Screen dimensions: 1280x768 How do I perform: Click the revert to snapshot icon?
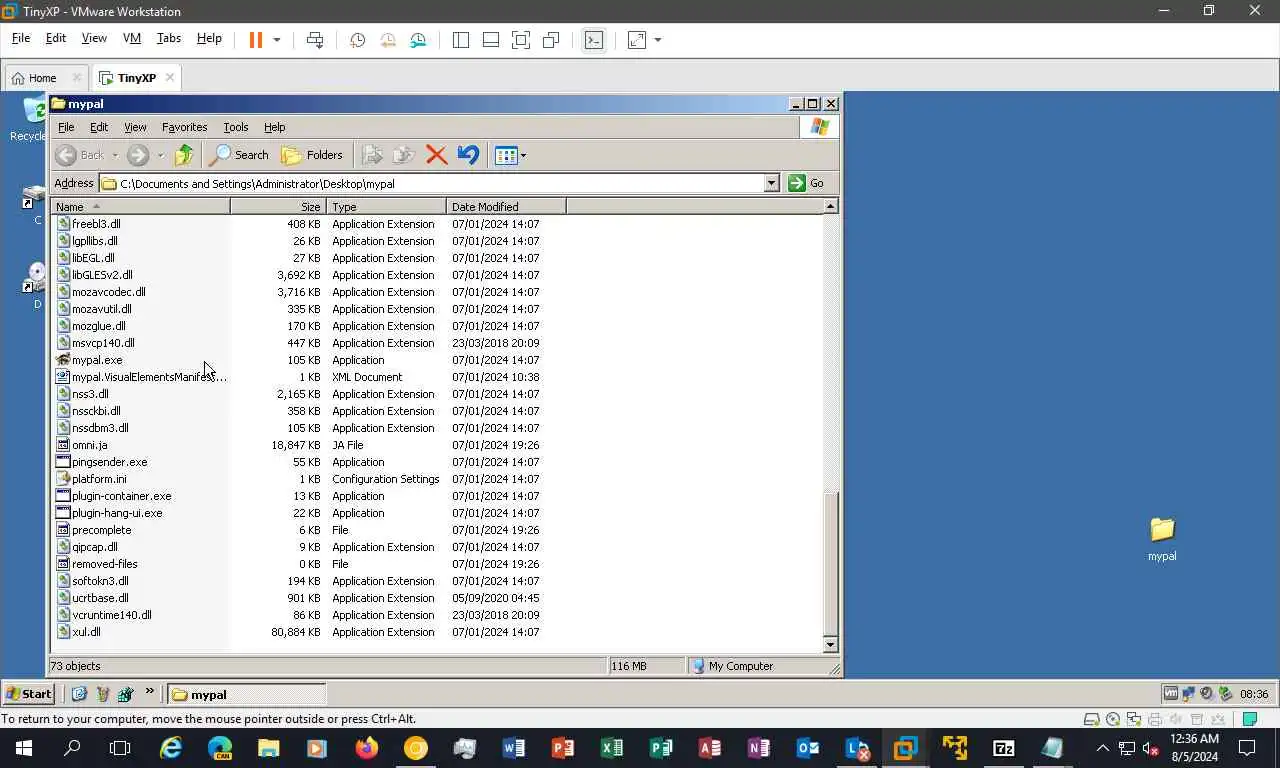click(388, 40)
